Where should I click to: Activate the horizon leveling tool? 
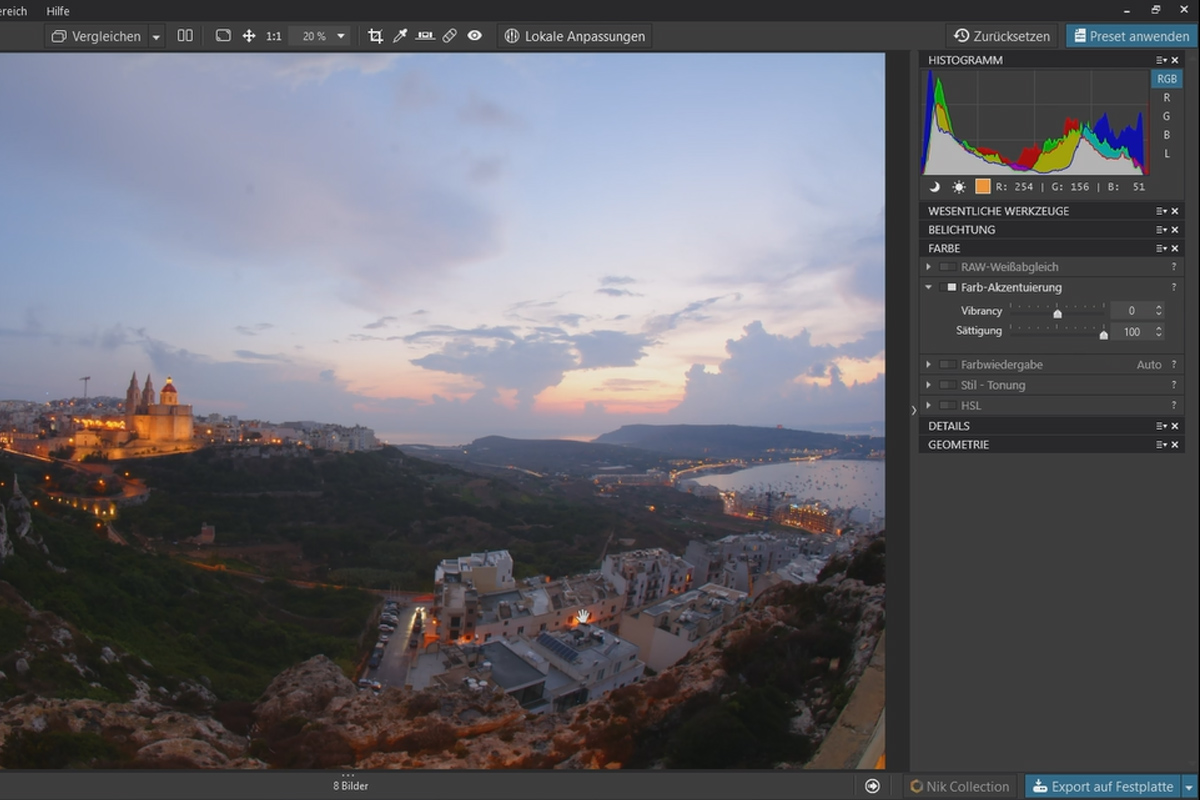(x=425, y=36)
